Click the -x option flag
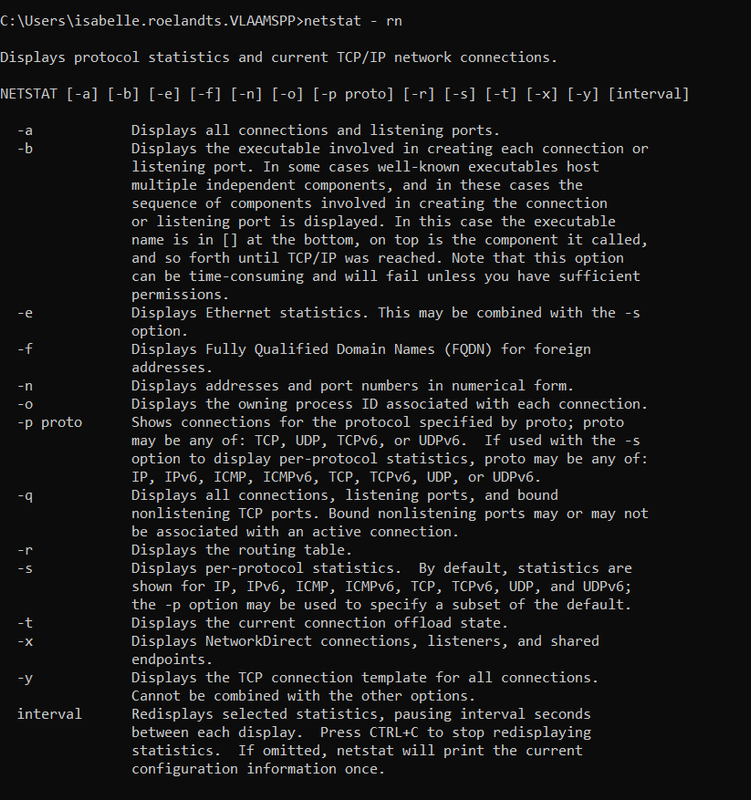Screen dimensions: 751x800 pyautogui.click(x=25, y=641)
